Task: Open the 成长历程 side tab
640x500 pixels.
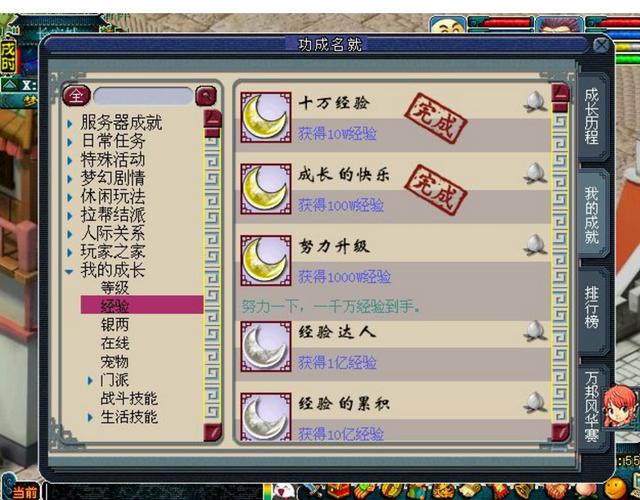Action: (x=593, y=117)
